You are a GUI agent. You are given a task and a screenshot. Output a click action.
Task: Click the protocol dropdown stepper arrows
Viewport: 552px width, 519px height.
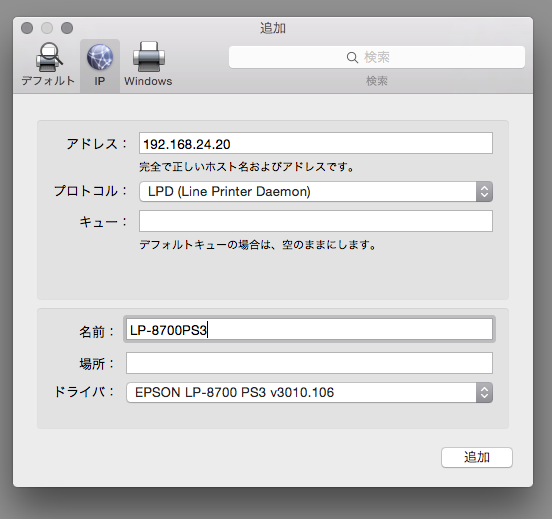[x=484, y=192]
